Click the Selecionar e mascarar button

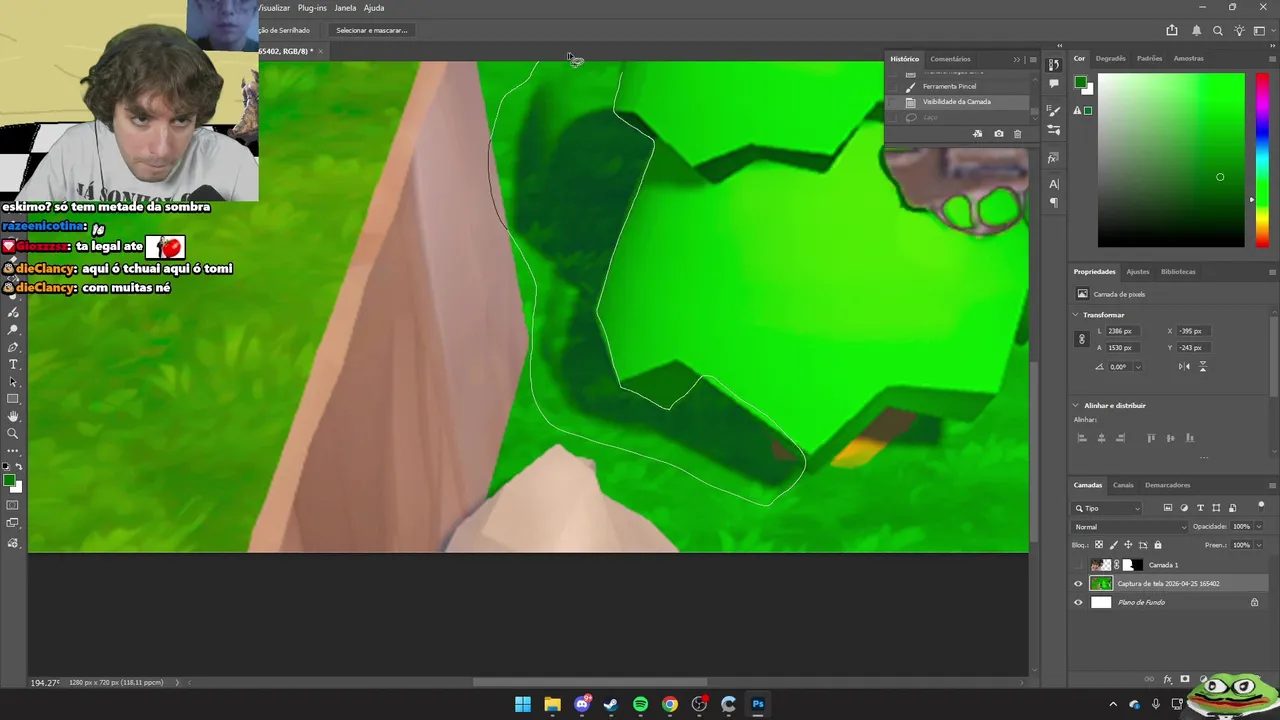pyautogui.click(x=371, y=30)
